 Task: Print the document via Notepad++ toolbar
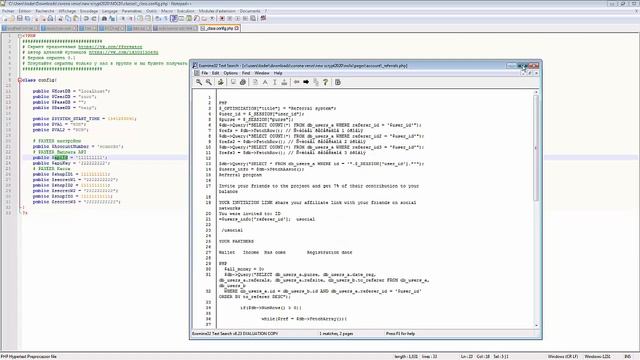pyautogui.click(x=50, y=18)
